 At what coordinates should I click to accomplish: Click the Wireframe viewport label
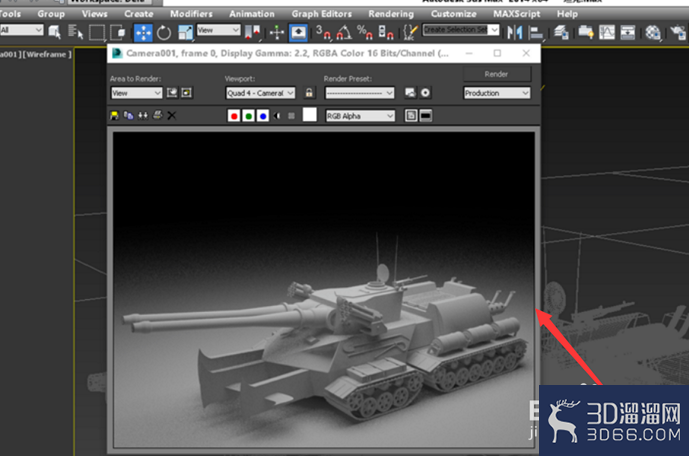(46, 54)
